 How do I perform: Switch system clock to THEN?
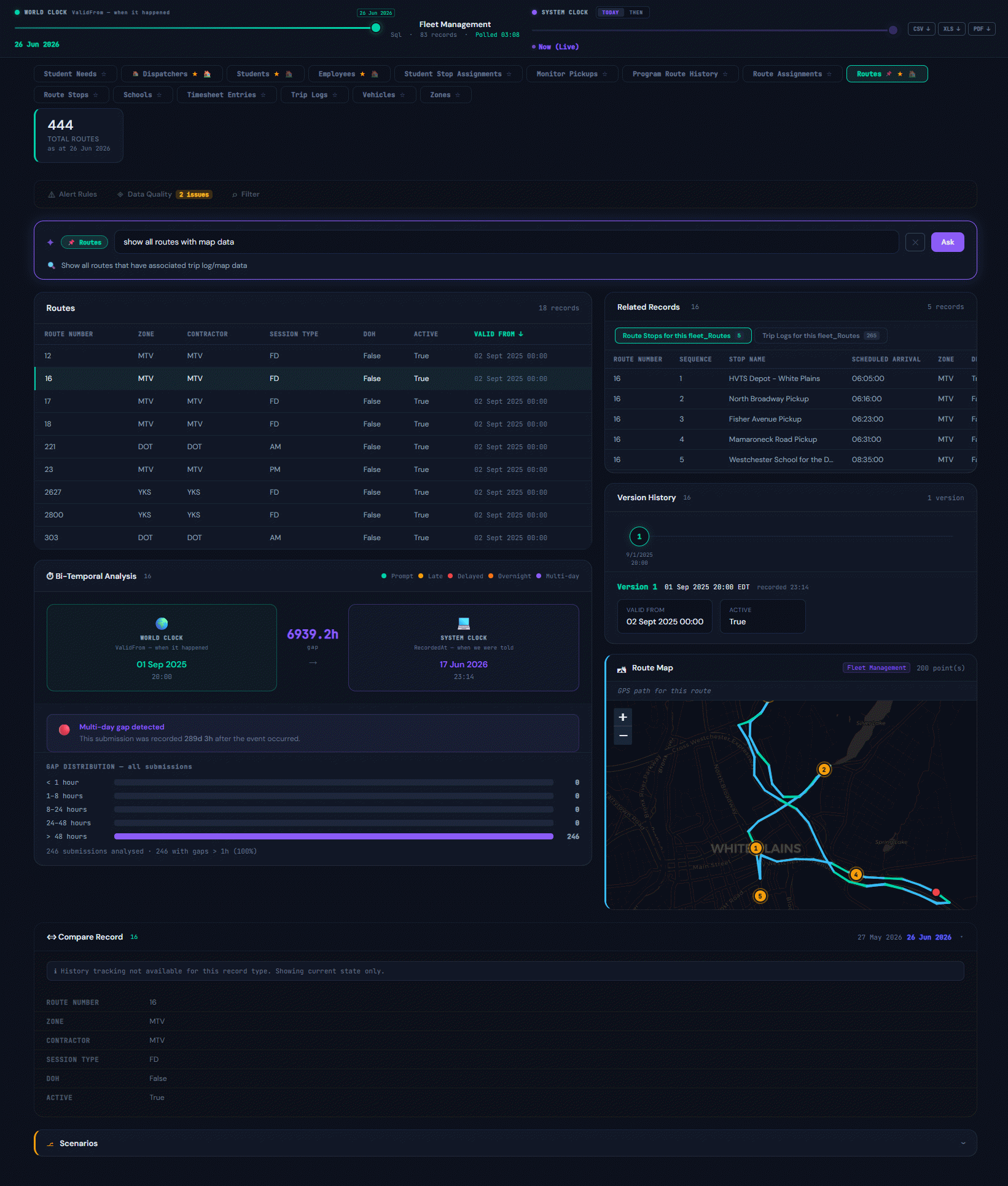tap(636, 13)
